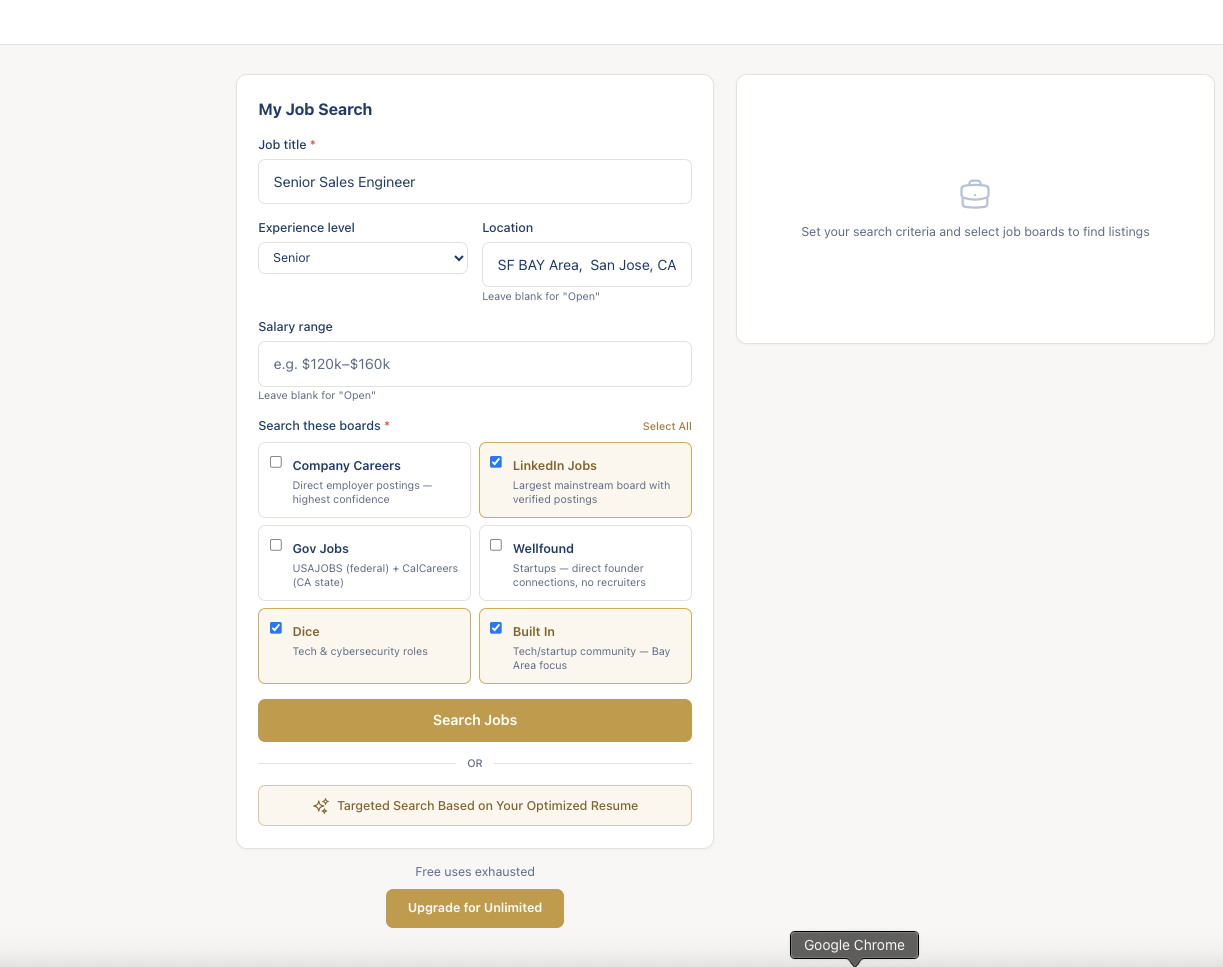Click the Google Chrome taskbar label
Viewport: 1223px width, 967px height.
(854, 944)
